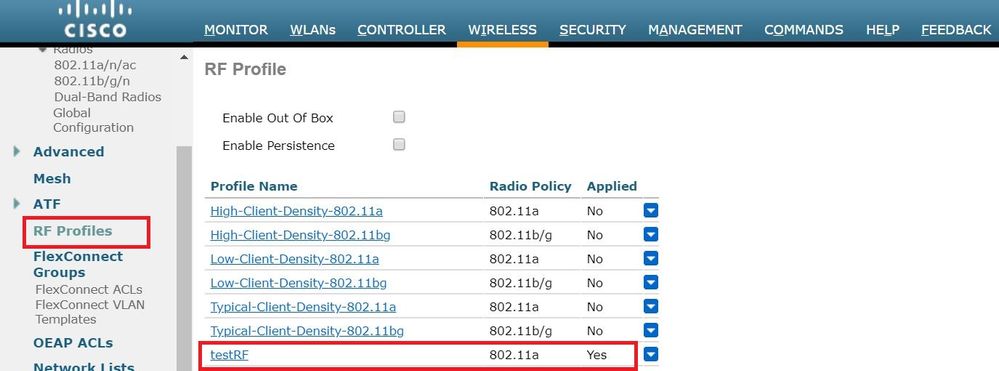Open dropdown arrow for testRF row
Image resolution: width=999 pixels, height=371 pixels.
[x=650, y=354]
